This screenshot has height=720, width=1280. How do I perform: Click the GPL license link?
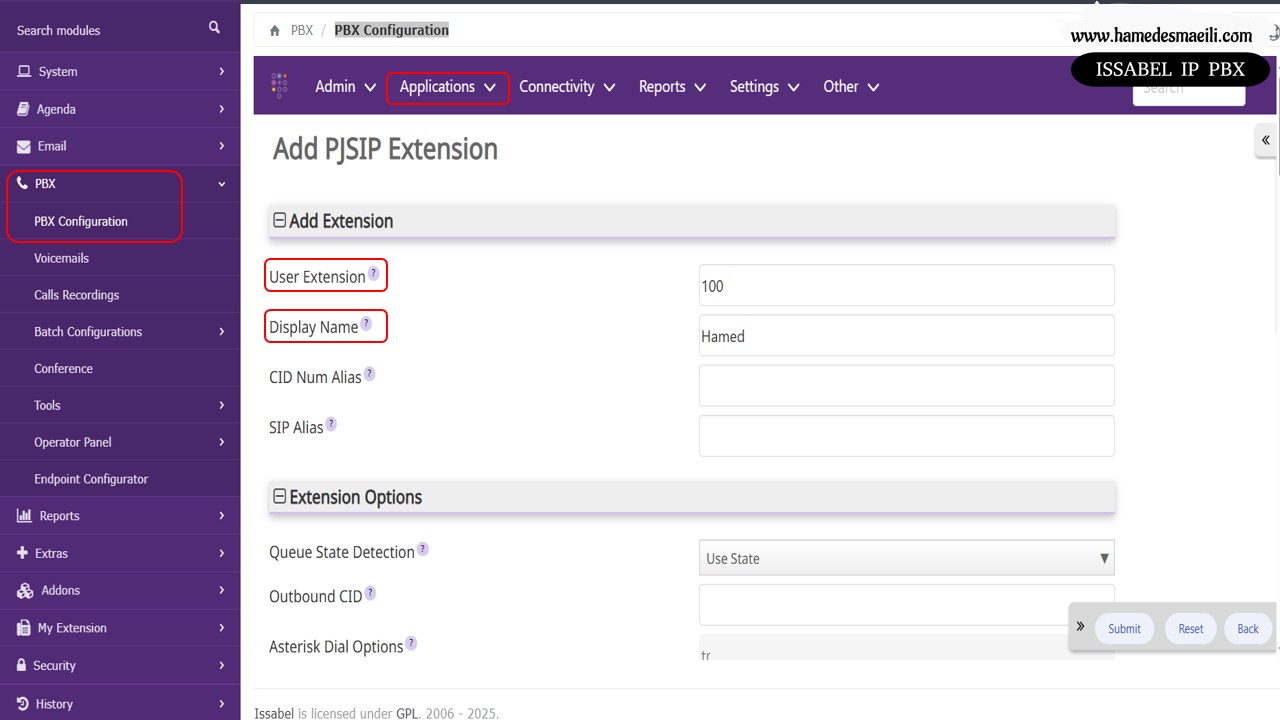click(408, 713)
